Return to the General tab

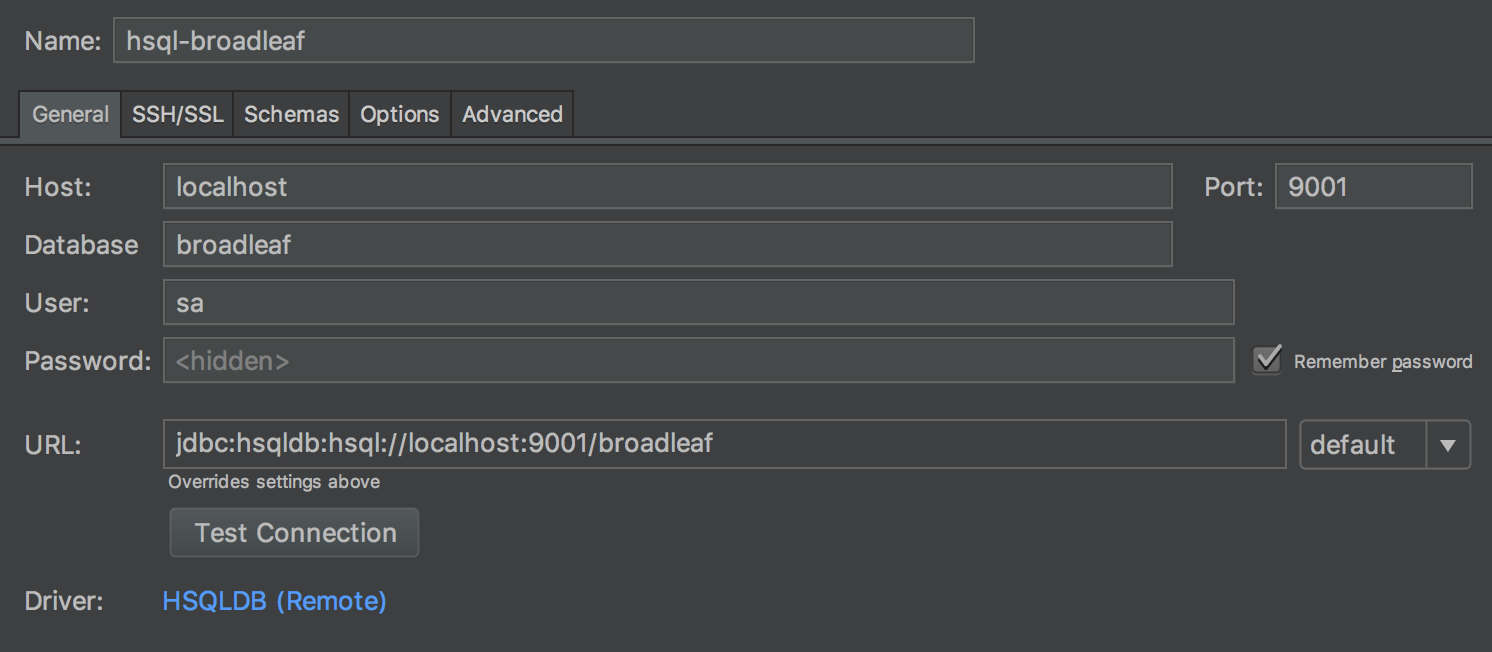(69, 113)
